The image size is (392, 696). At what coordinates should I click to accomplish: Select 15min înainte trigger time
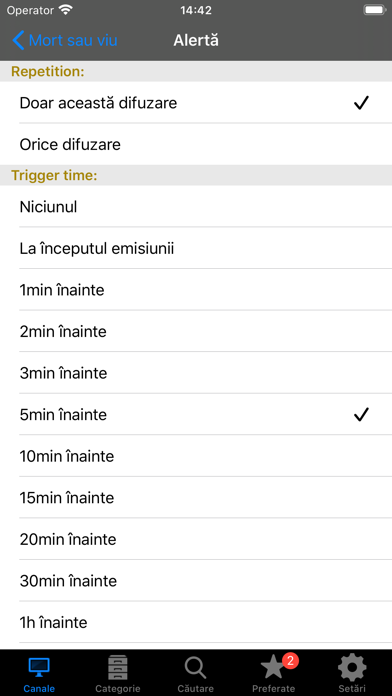click(196, 498)
